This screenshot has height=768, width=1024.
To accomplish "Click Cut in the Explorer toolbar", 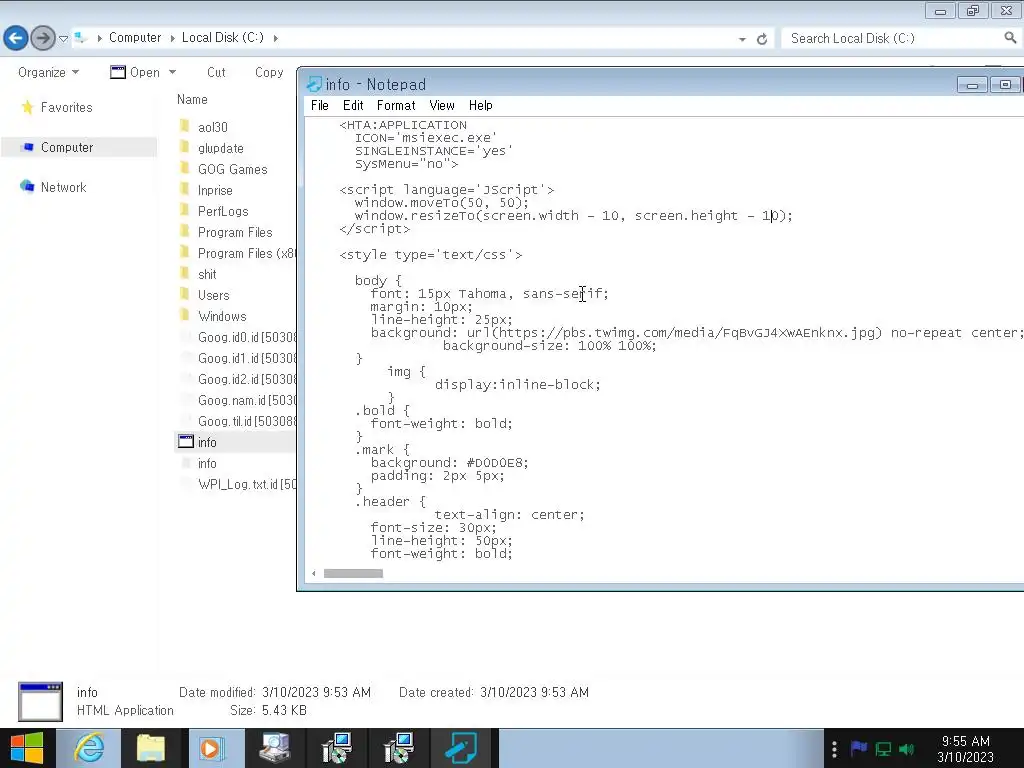I will (x=216, y=72).
